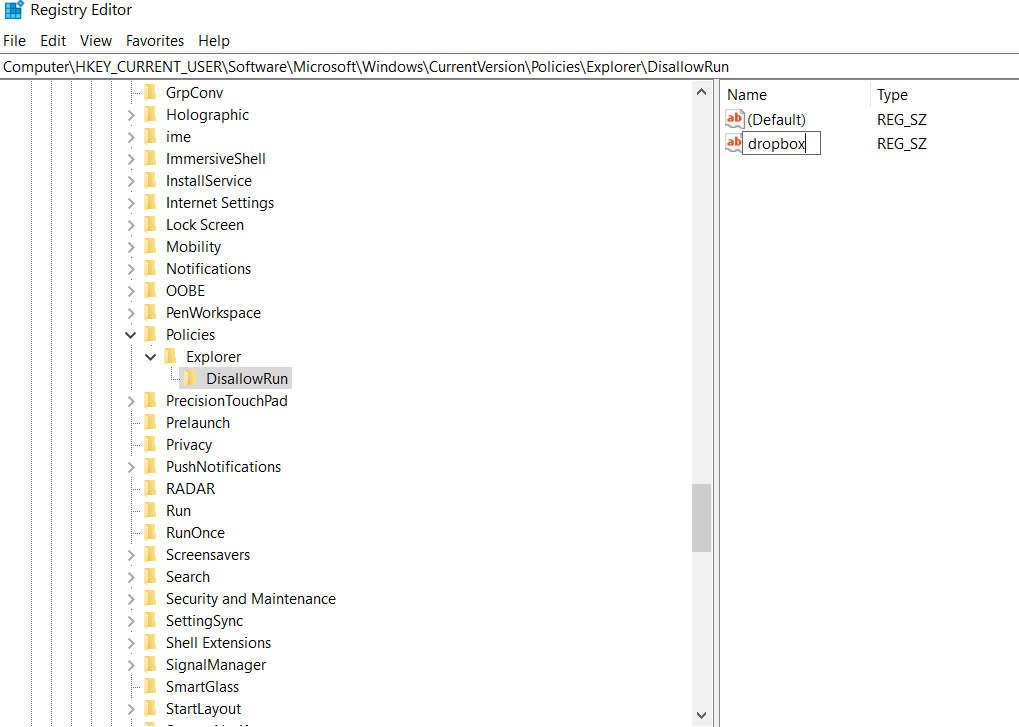Click the OOBE folder icon
The width and height of the screenshot is (1019, 727).
(150, 290)
